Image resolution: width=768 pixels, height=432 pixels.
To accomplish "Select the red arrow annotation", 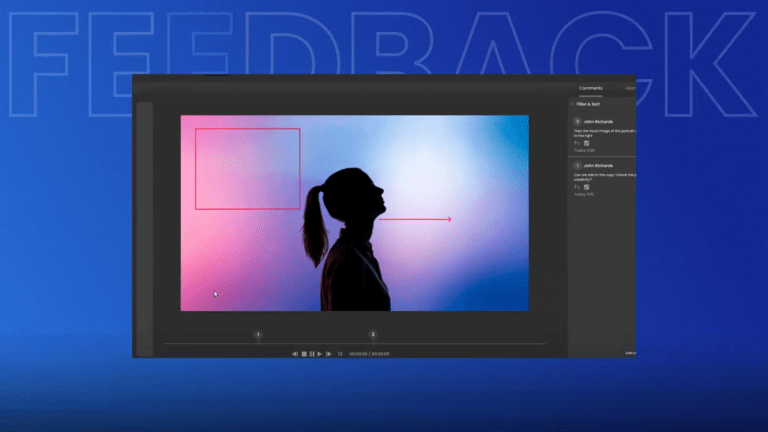I will [415, 219].
